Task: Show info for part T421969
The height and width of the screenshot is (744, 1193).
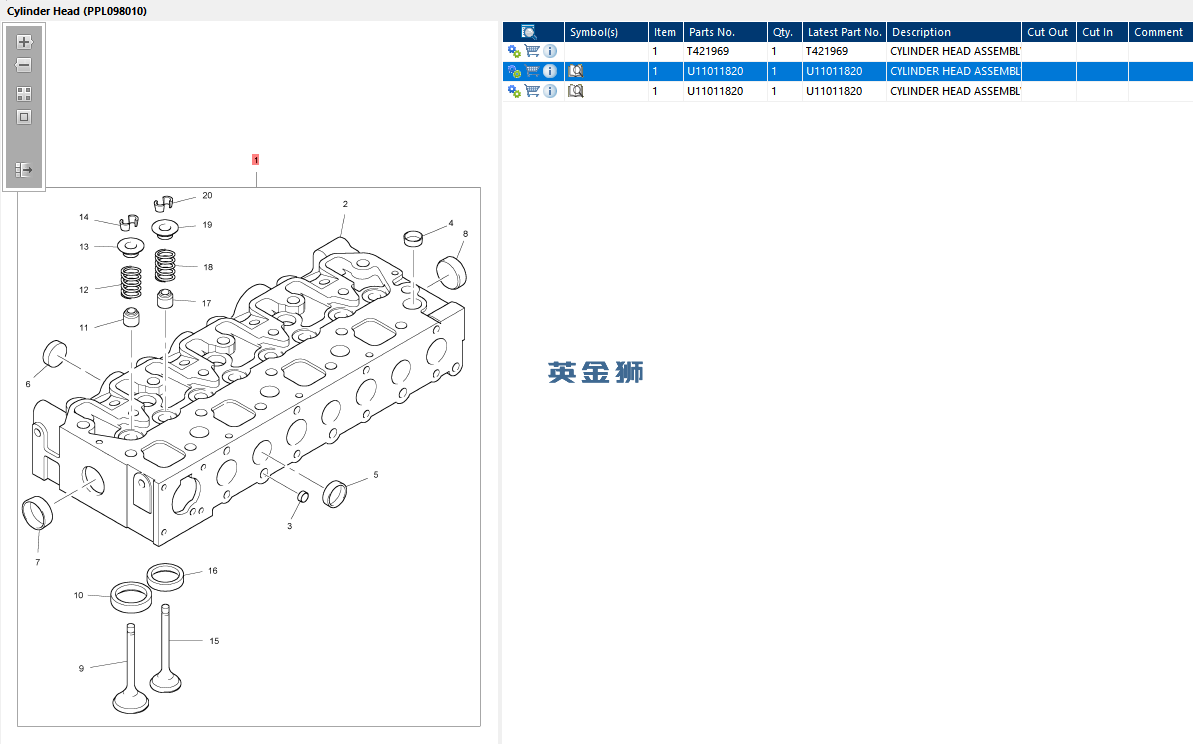Action: pos(550,51)
